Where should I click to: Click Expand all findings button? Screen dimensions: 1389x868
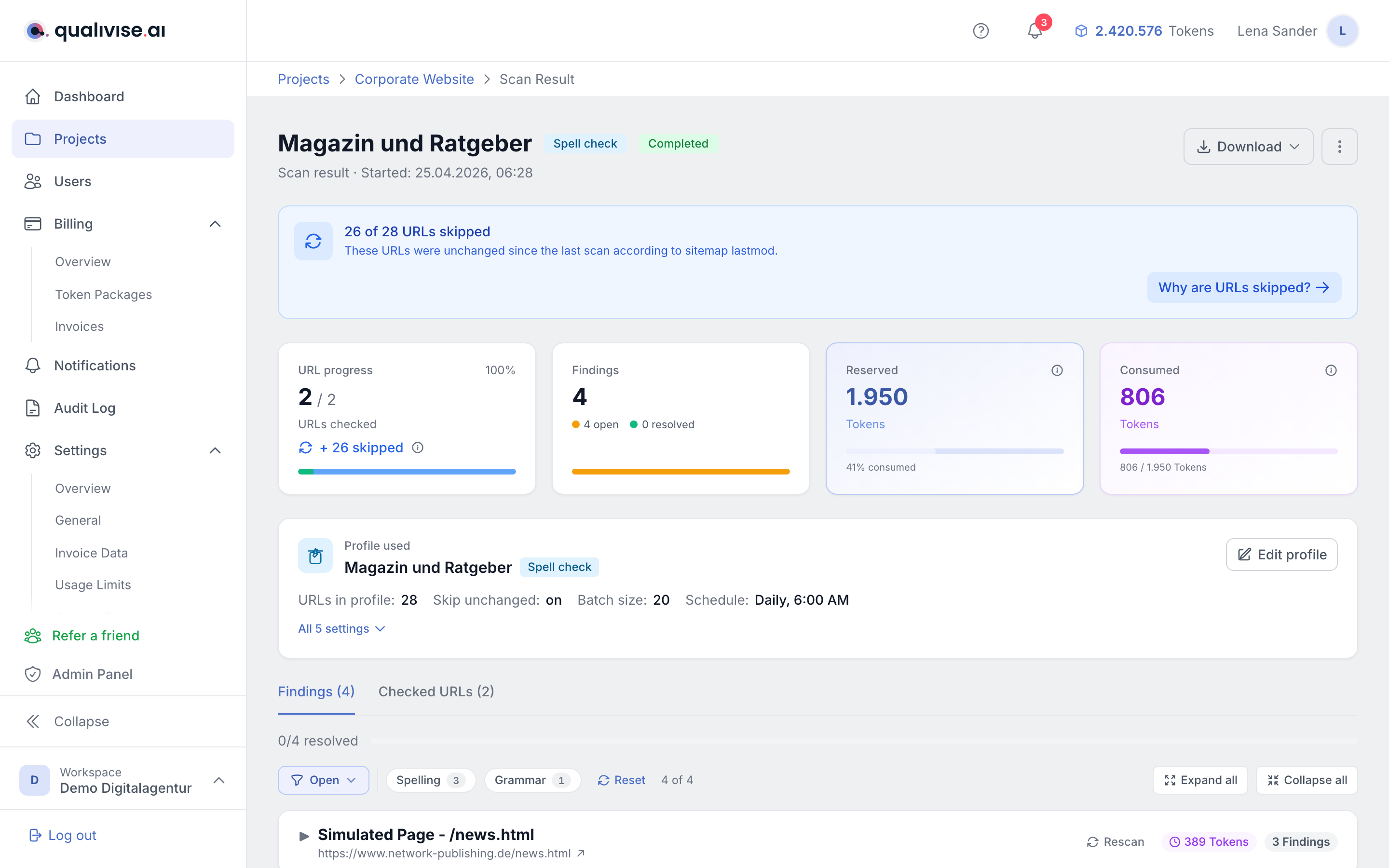pos(1200,780)
